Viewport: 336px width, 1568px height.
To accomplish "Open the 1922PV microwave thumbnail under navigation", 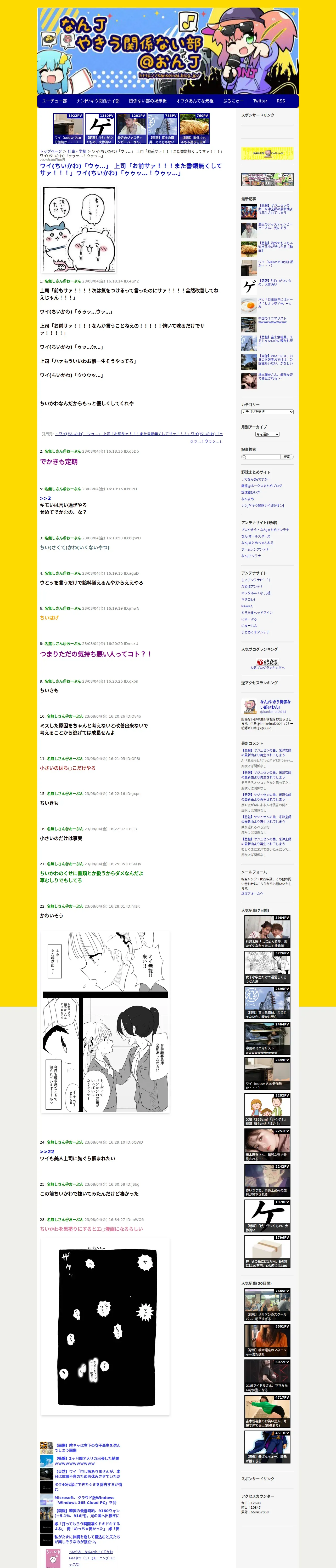I will [x=68, y=128].
